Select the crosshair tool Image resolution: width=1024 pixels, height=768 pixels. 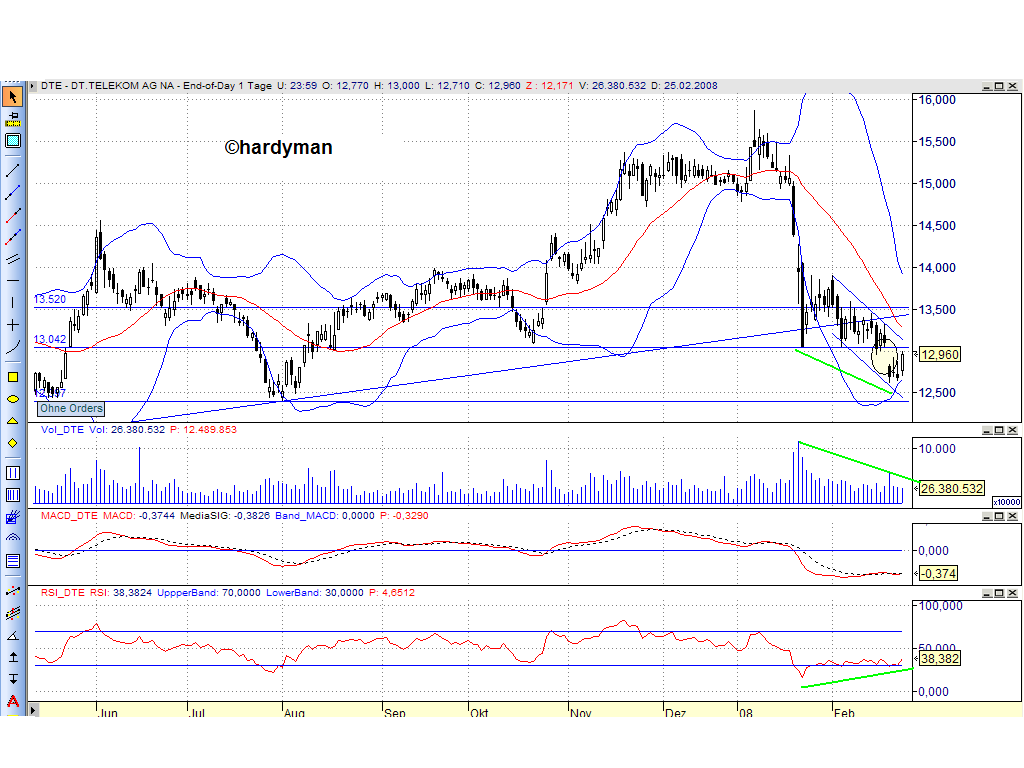[14, 325]
